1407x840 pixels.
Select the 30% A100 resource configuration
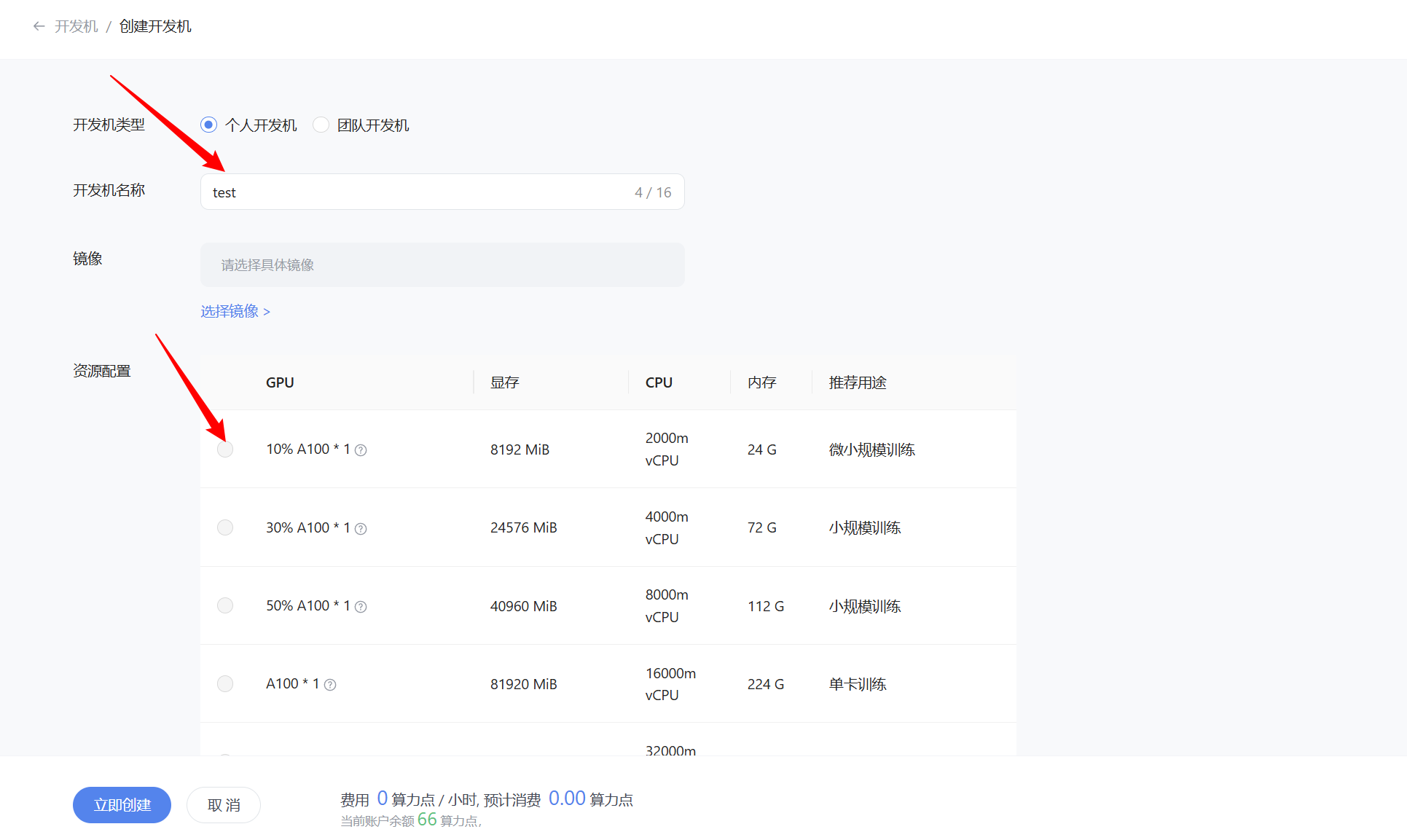tap(225, 527)
